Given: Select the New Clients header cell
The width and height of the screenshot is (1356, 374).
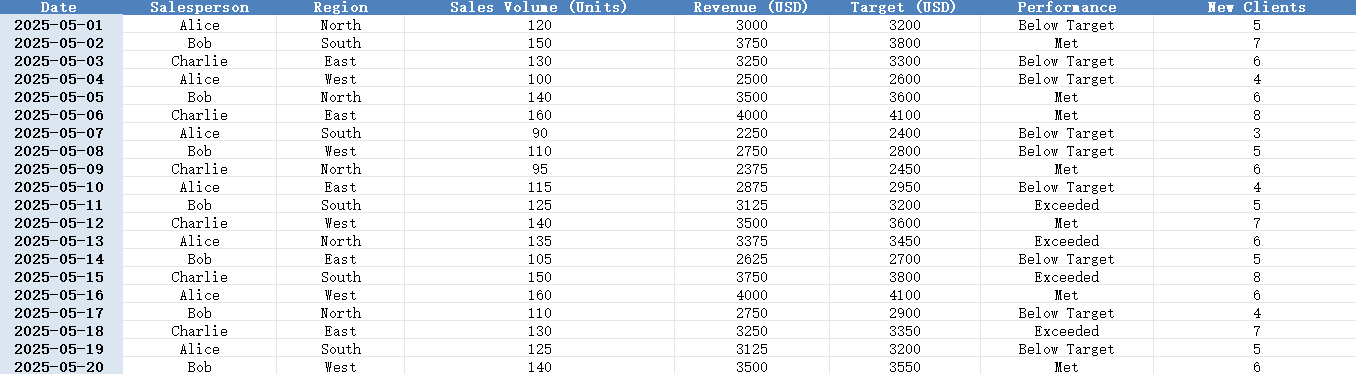Looking at the screenshot, I should tap(1255, 7).
